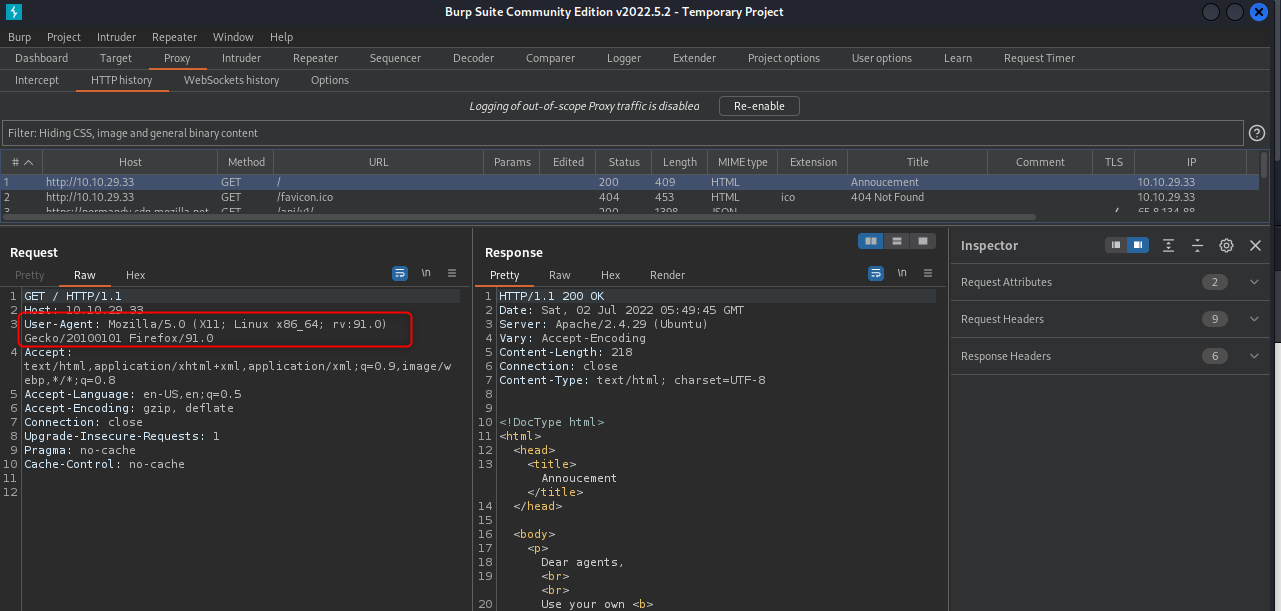Expand the Request Attributes section

tap(1254, 282)
